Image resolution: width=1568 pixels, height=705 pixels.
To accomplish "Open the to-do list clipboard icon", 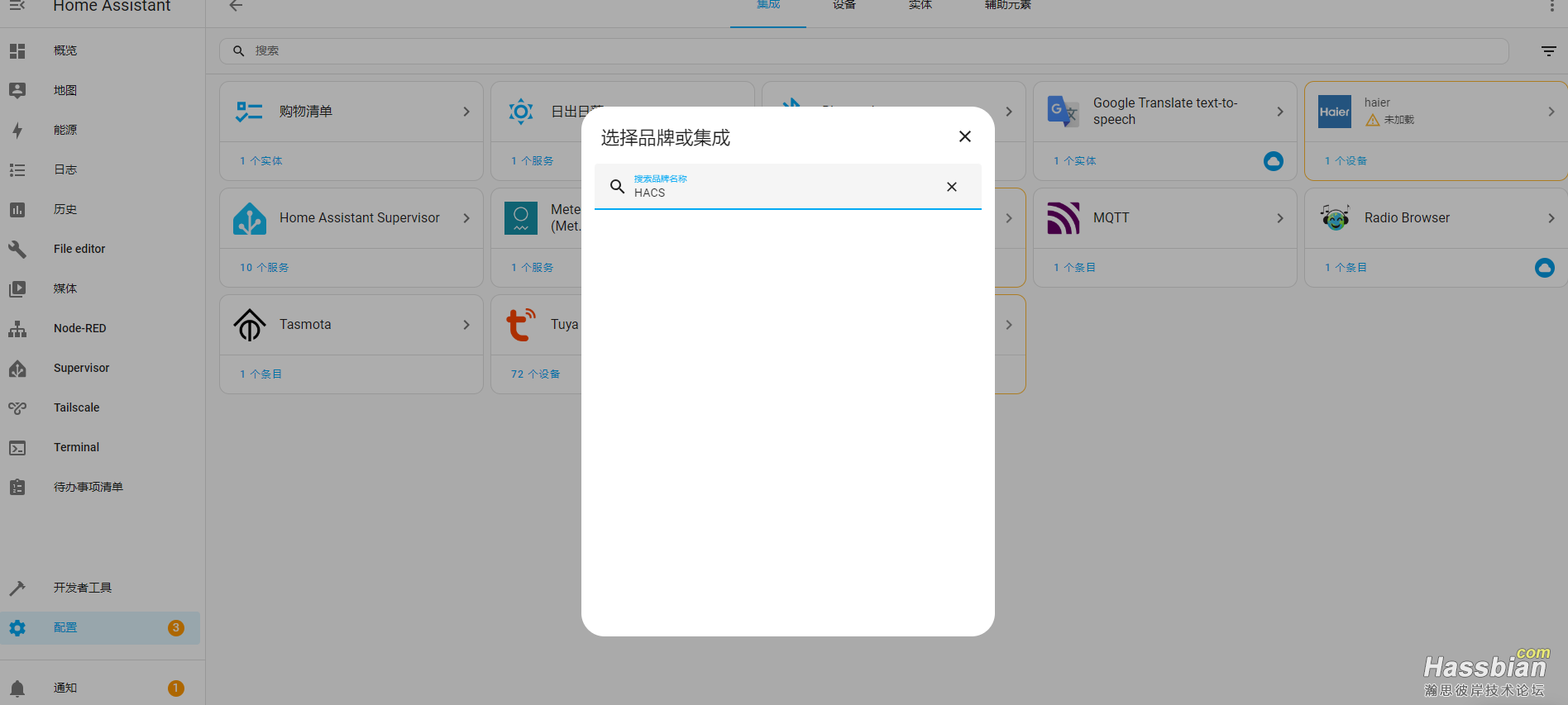I will (x=17, y=488).
